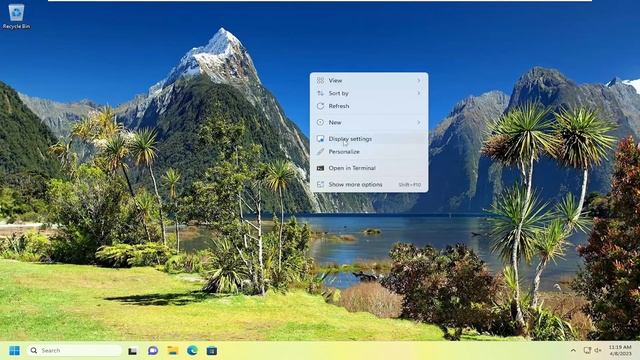Open the View submenu in context menu
The height and width of the screenshot is (360, 640).
[369, 80]
